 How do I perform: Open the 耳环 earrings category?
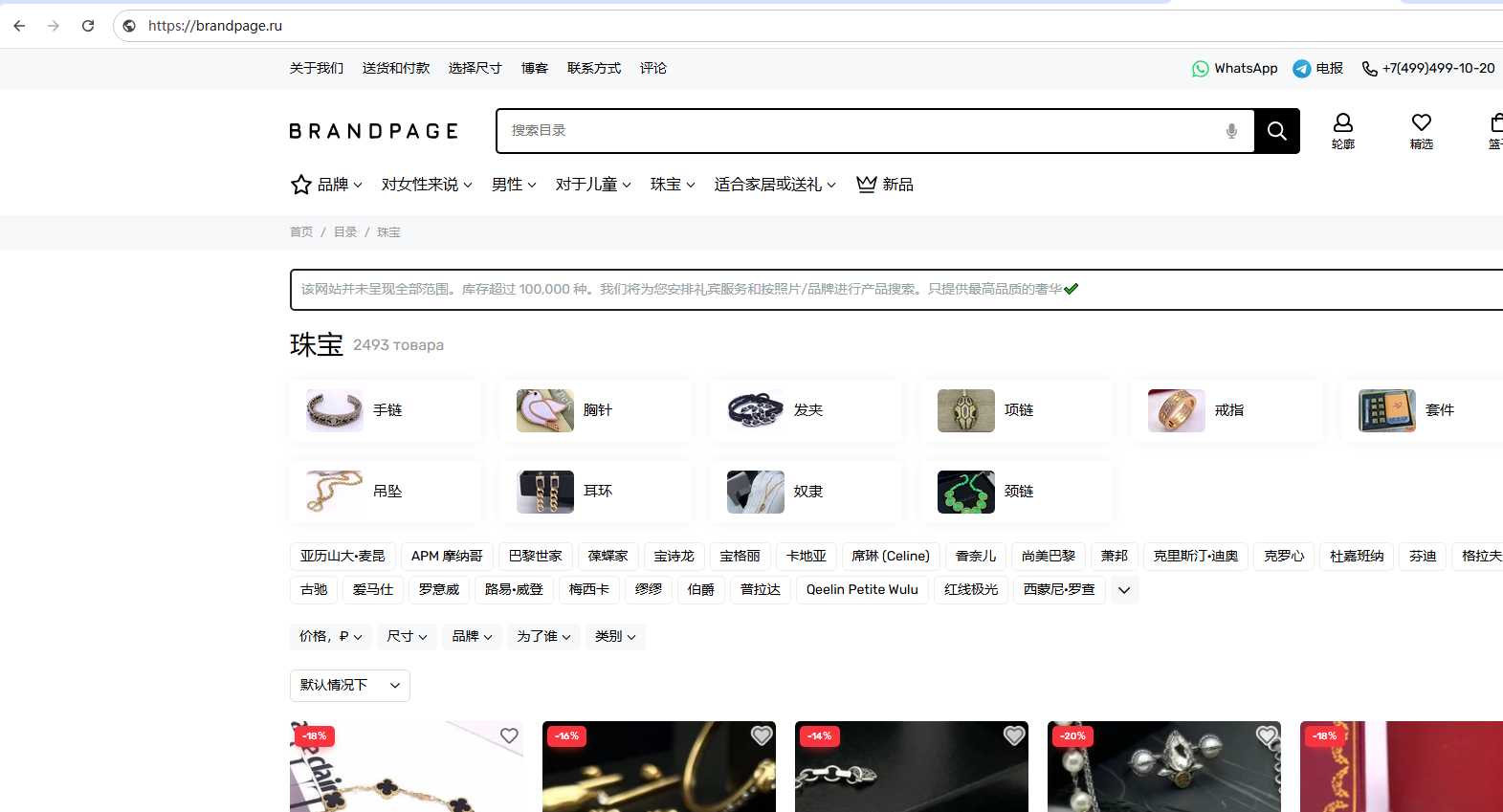pyautogui.click(x=595, y=492)
